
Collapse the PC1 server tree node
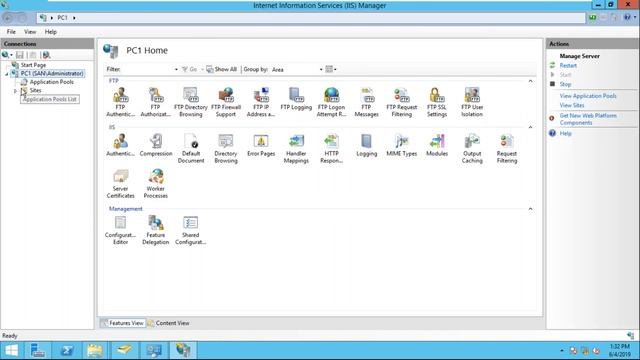[7, 74]
